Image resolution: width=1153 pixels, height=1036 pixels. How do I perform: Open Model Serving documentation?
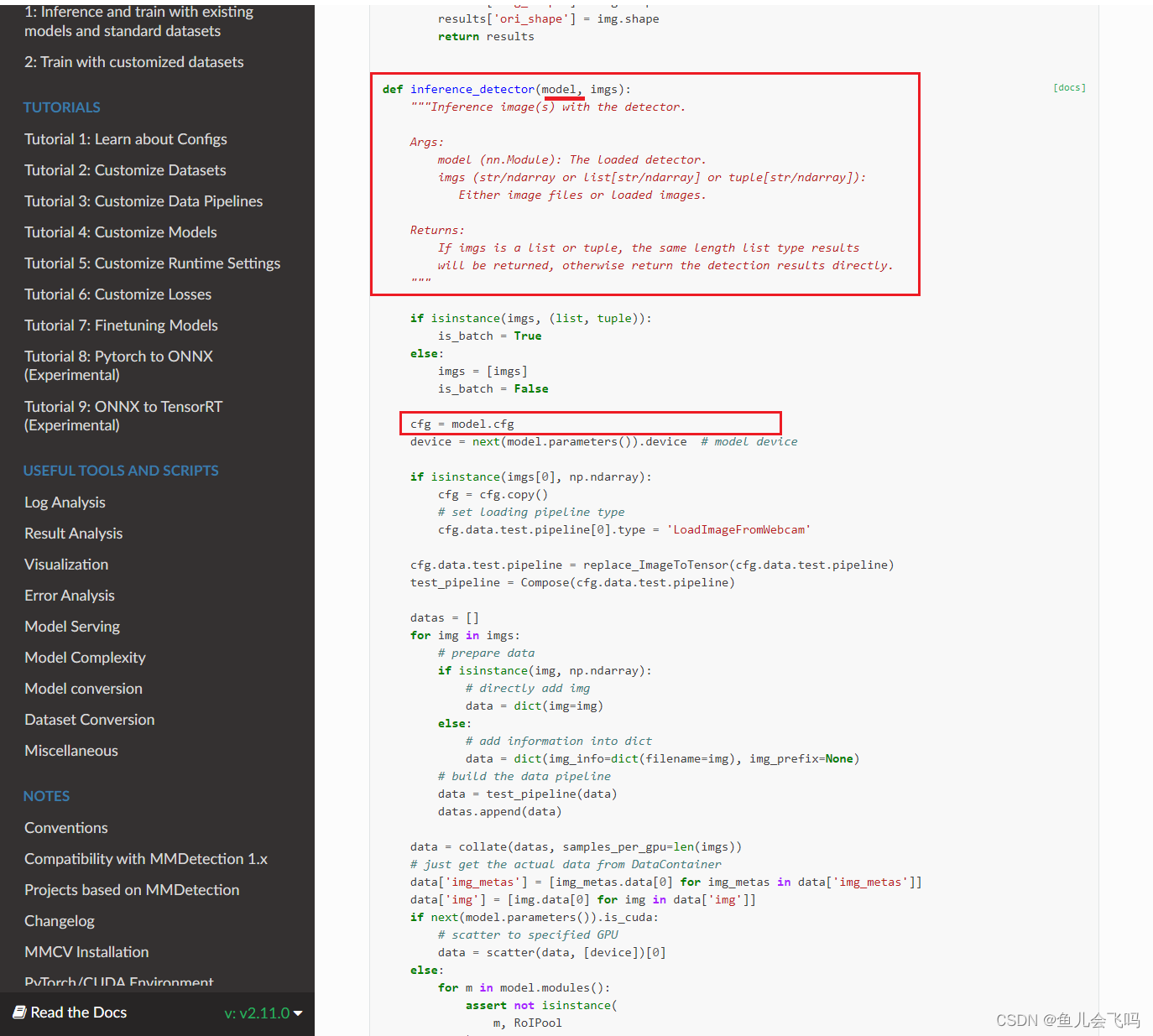point(71,626)
